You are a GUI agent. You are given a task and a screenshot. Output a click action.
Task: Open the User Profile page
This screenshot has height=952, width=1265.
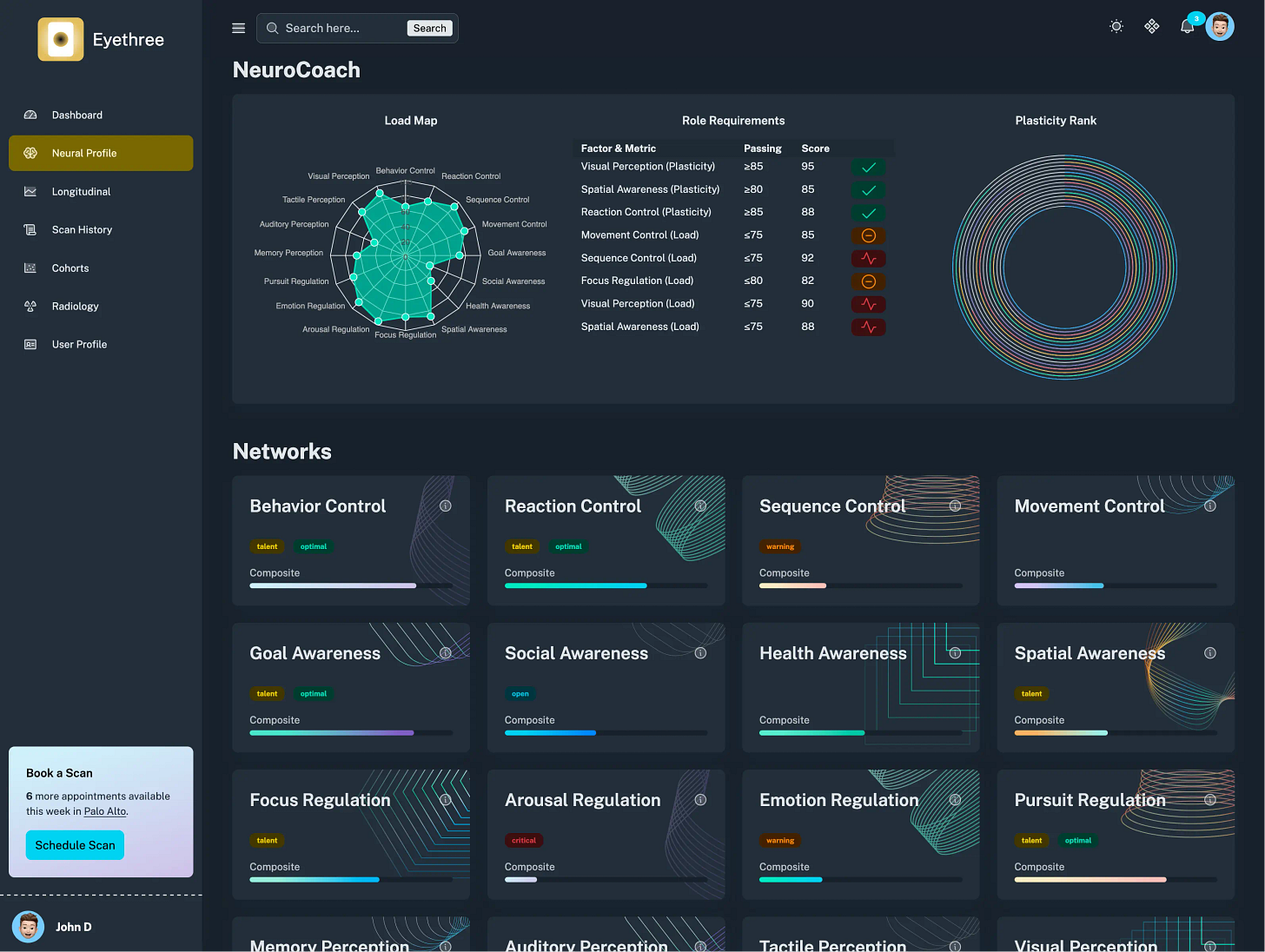pyautogui.click(x=79, y=344)
